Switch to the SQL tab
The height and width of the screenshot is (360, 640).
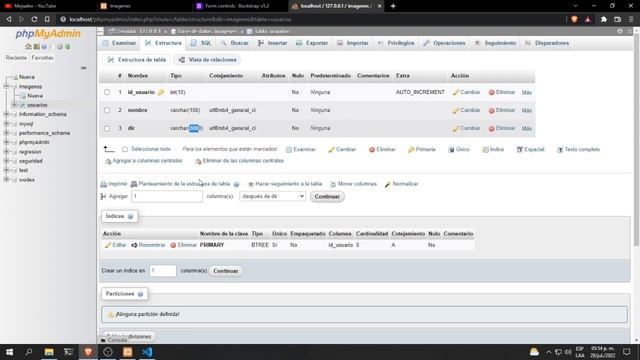click(201, 43)
